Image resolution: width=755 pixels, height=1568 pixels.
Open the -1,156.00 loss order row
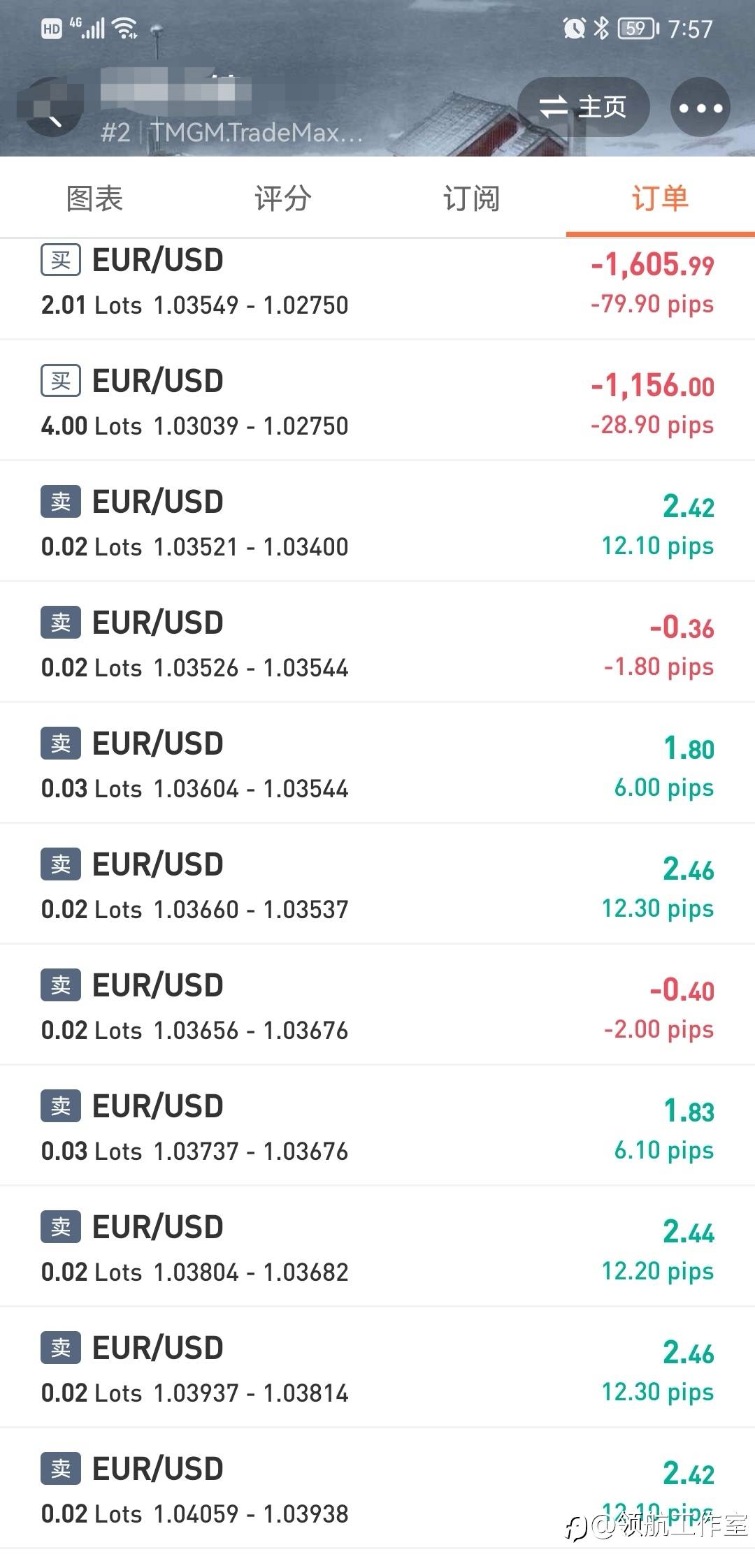point(377,403)
